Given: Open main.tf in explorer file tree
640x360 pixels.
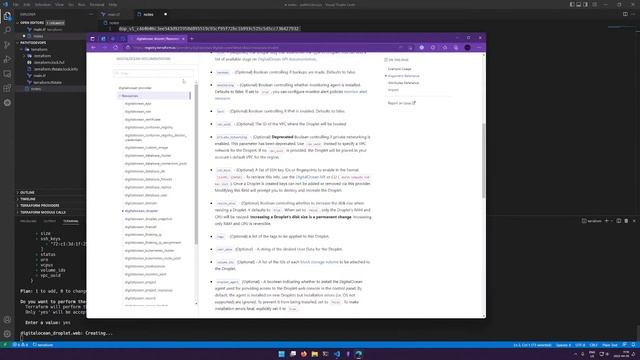Looking at the screenshot, I should (40, 76).
